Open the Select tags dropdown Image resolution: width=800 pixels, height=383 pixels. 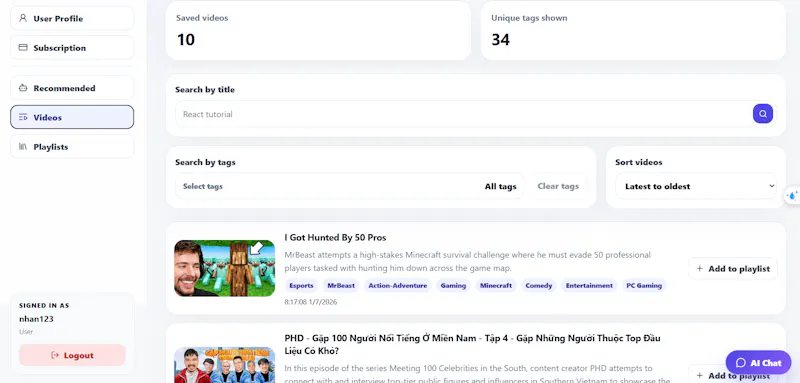point(349,186)
